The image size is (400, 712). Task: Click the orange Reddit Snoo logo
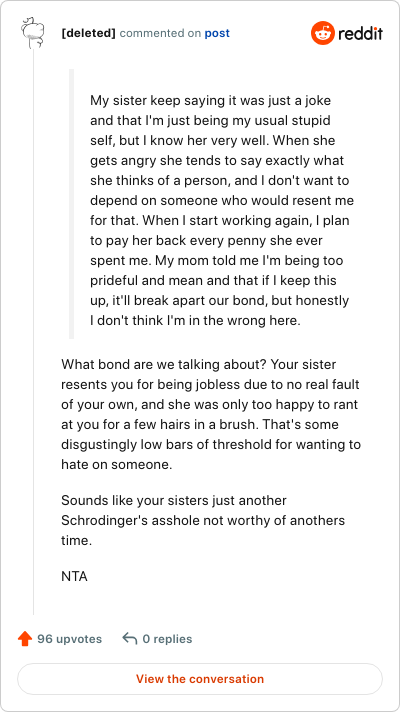[x=322, y=33]
